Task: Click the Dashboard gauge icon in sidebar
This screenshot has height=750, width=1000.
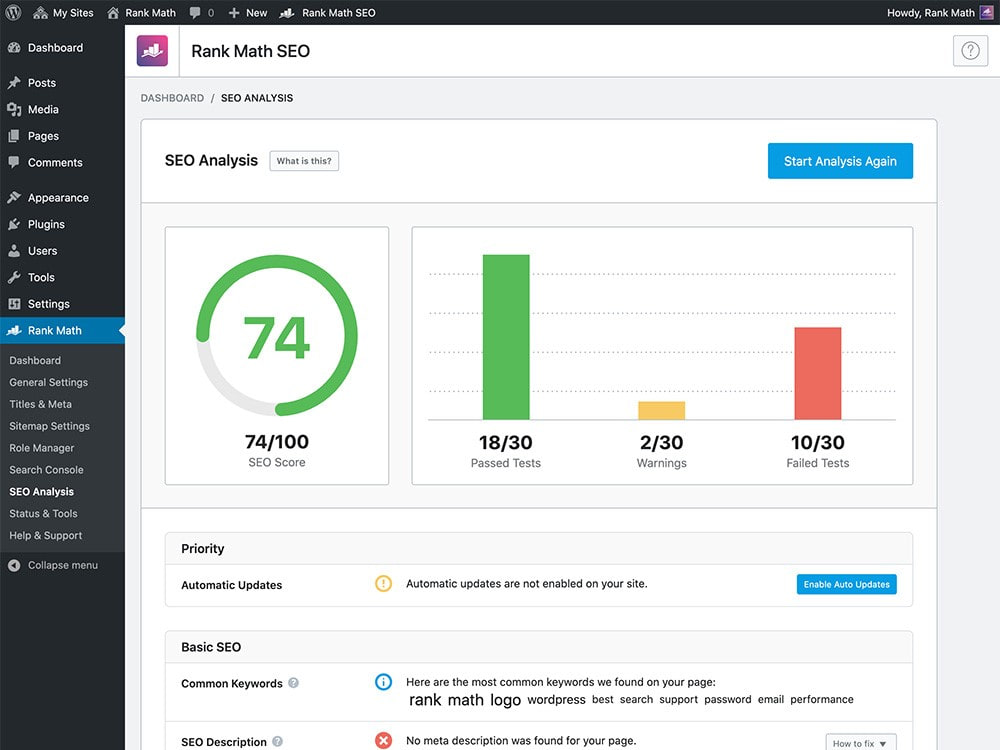Action: coord(14,48)
